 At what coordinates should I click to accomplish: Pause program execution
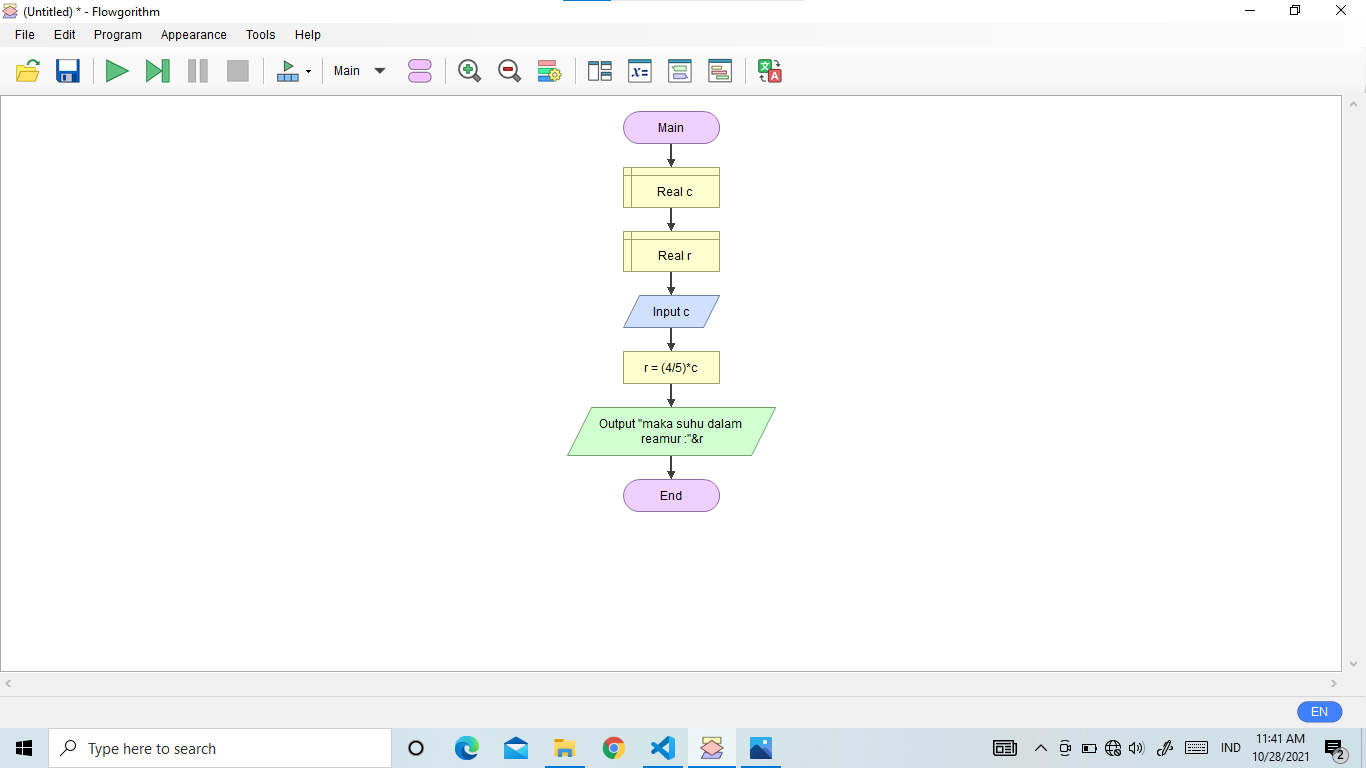coord(197,70)
